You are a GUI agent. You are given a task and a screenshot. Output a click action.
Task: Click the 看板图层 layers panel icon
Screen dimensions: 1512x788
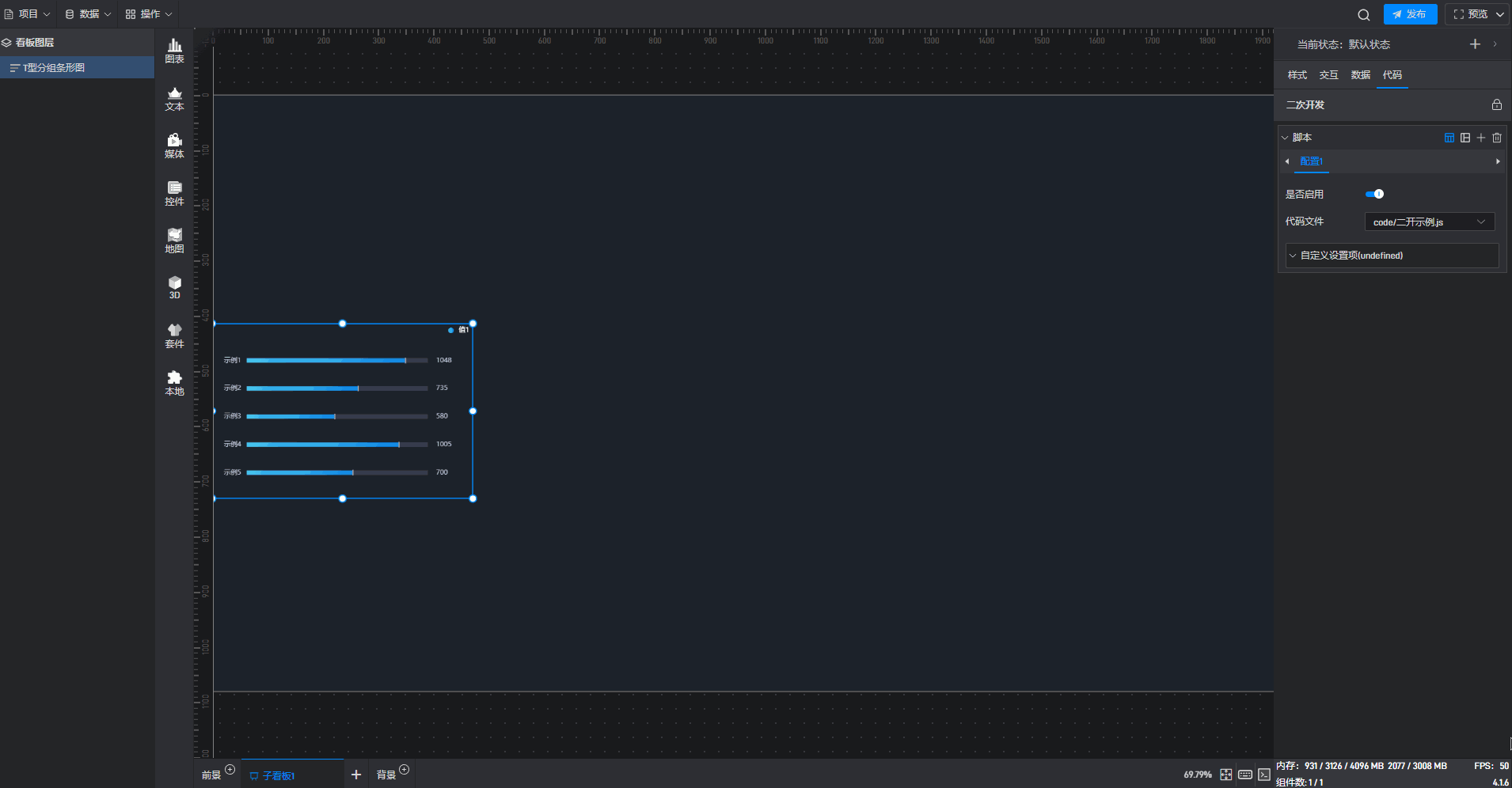point(6,43)
